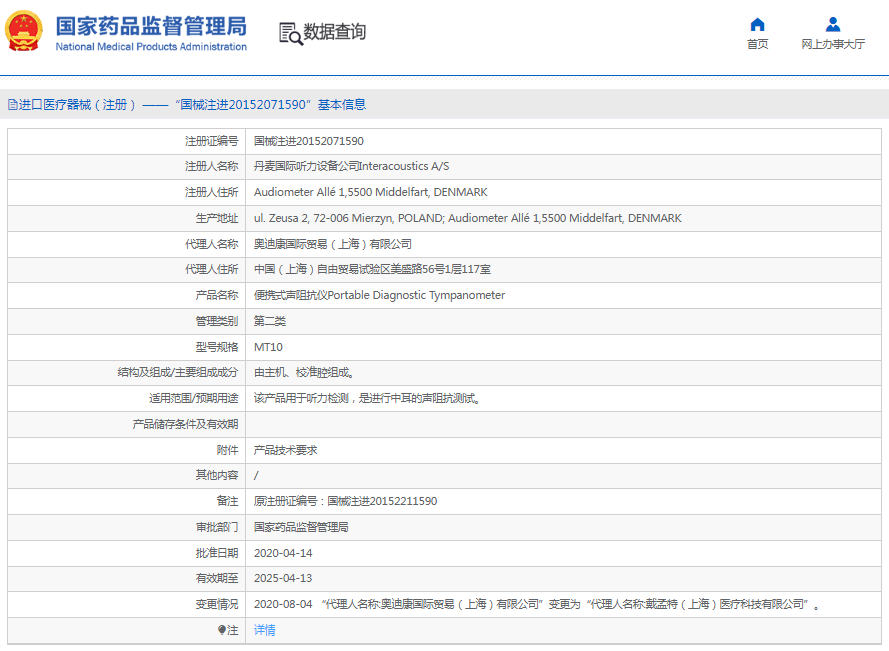Screen dimensions: 889x651
Task: Click the 数据查询 heading text
Action: click(x=335, y=32)
